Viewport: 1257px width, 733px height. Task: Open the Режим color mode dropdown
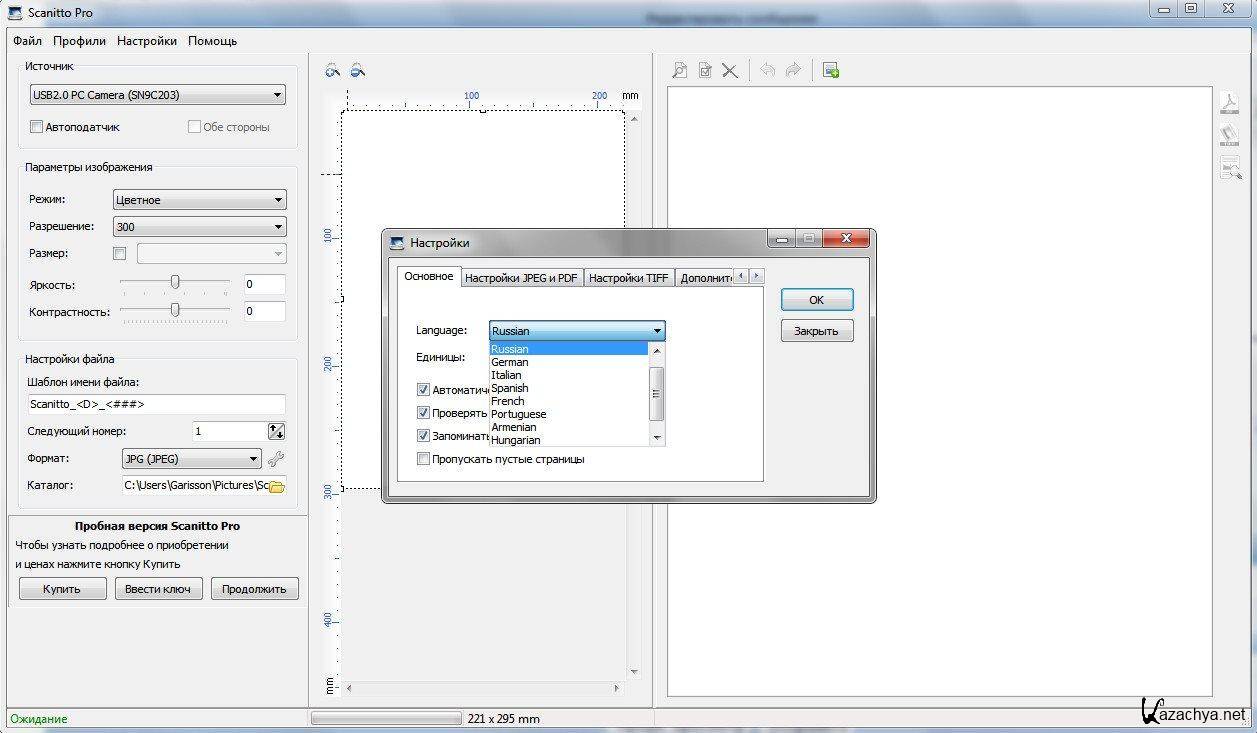point(199,200)
